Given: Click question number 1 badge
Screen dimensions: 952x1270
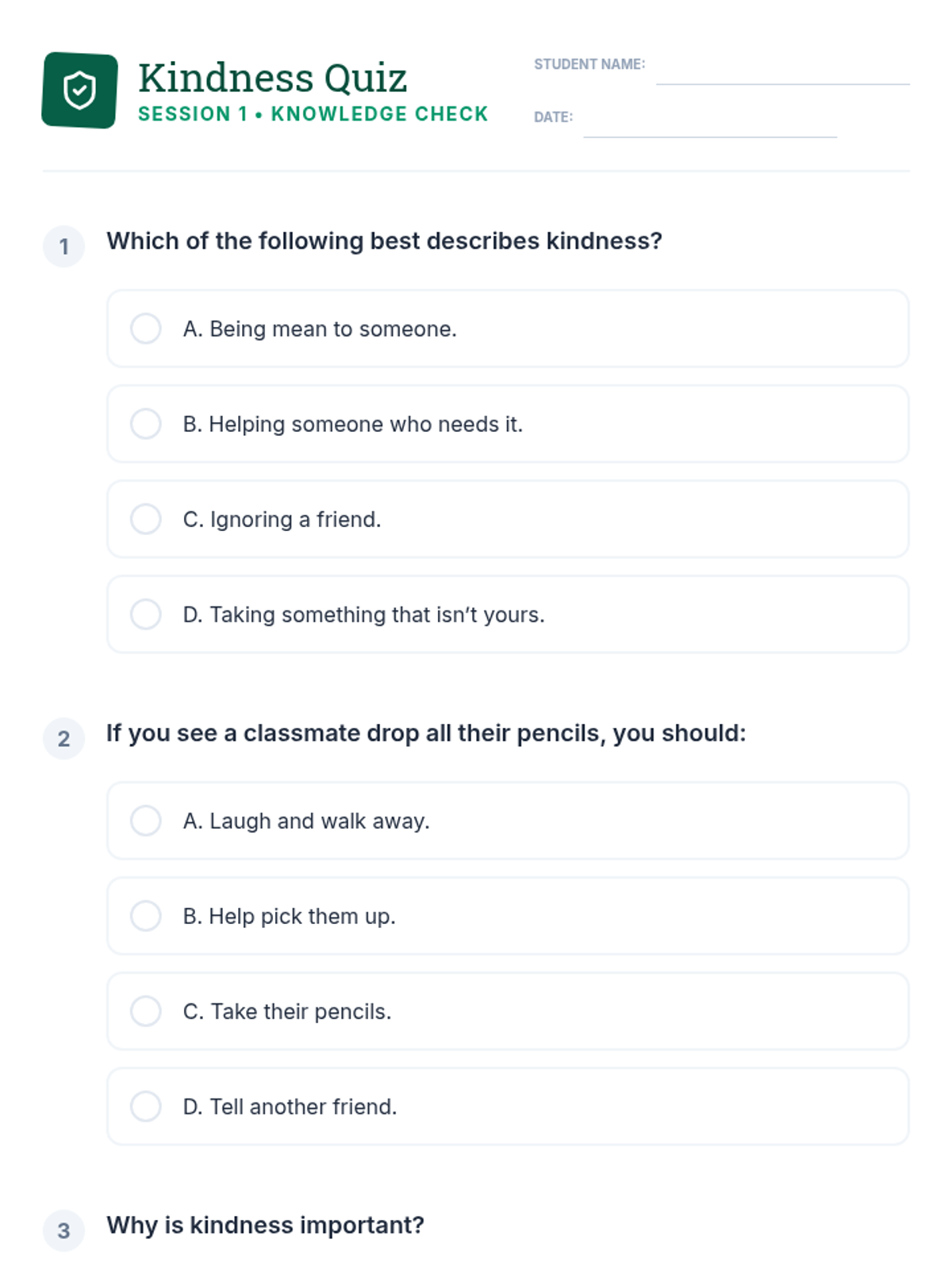Looking at the screenshot, I should 63,247.
